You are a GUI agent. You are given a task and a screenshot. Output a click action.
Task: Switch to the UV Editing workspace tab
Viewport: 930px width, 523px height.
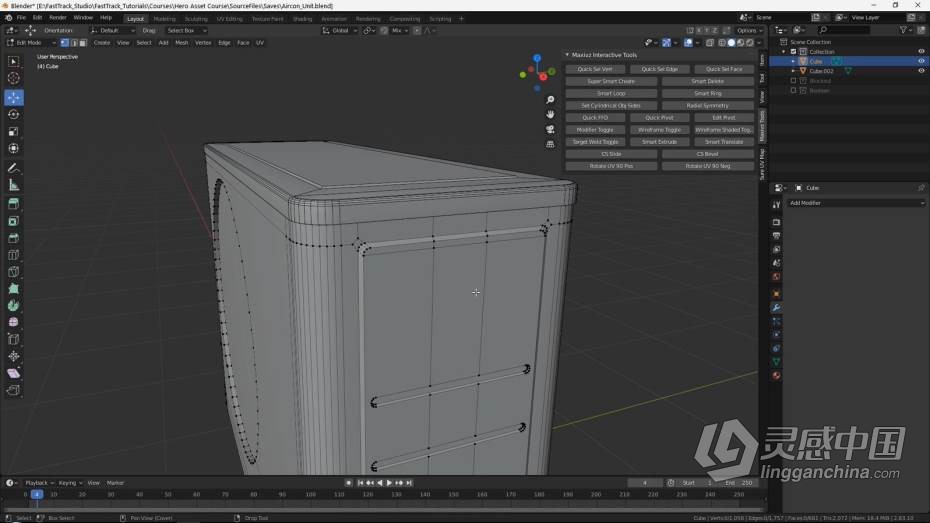(229, 18)
